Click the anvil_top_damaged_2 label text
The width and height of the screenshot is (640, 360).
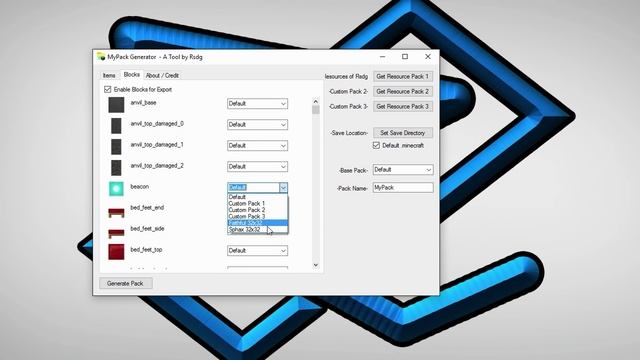point(157,165)
